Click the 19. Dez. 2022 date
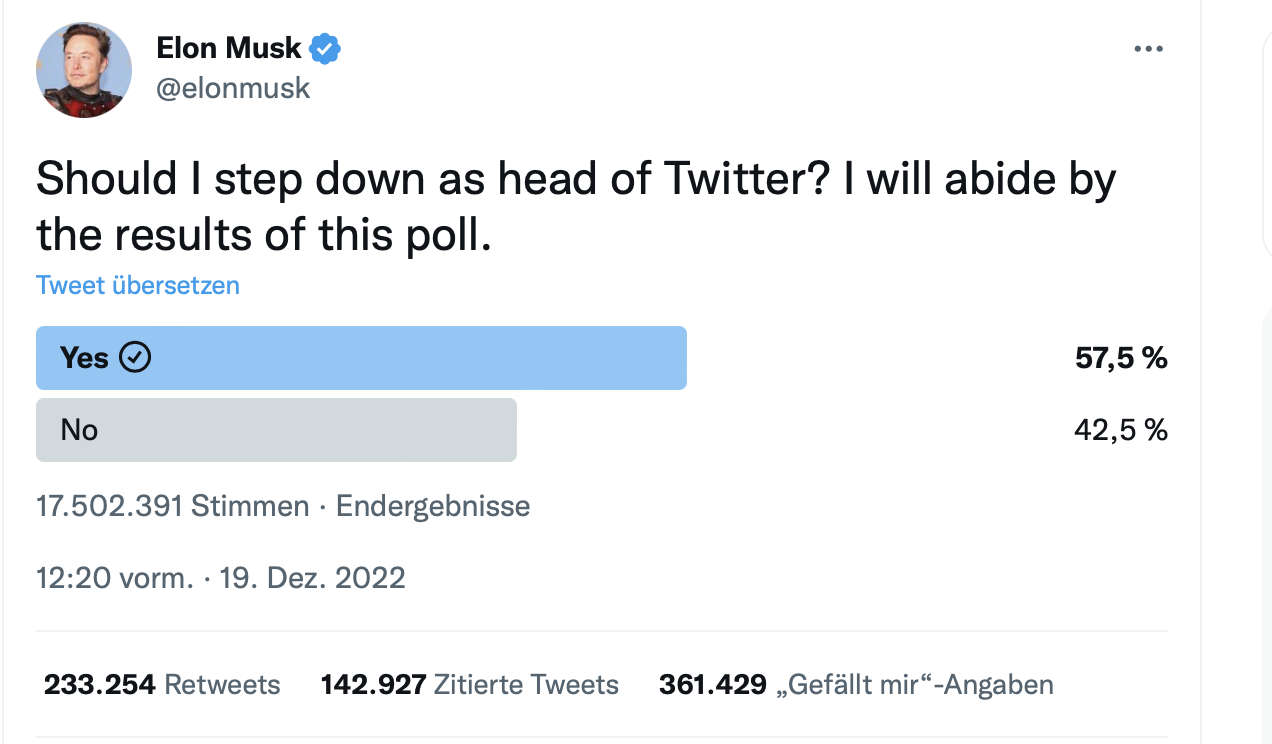The height and width of the screenshot is (744, 1272). [x=312, y=578]
